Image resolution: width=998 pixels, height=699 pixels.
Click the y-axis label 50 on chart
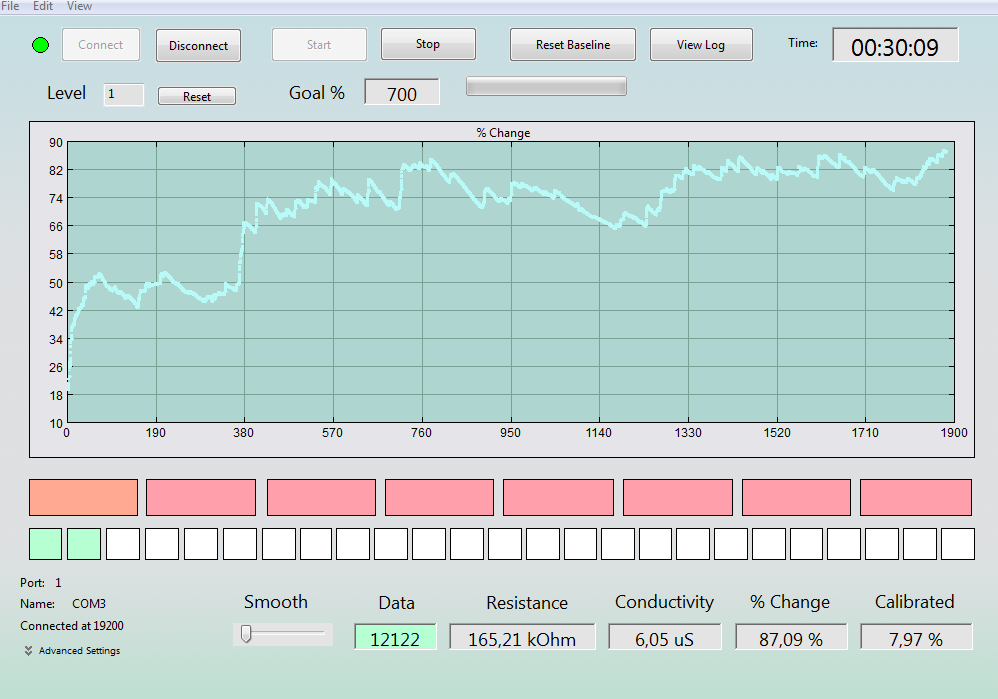56,283
